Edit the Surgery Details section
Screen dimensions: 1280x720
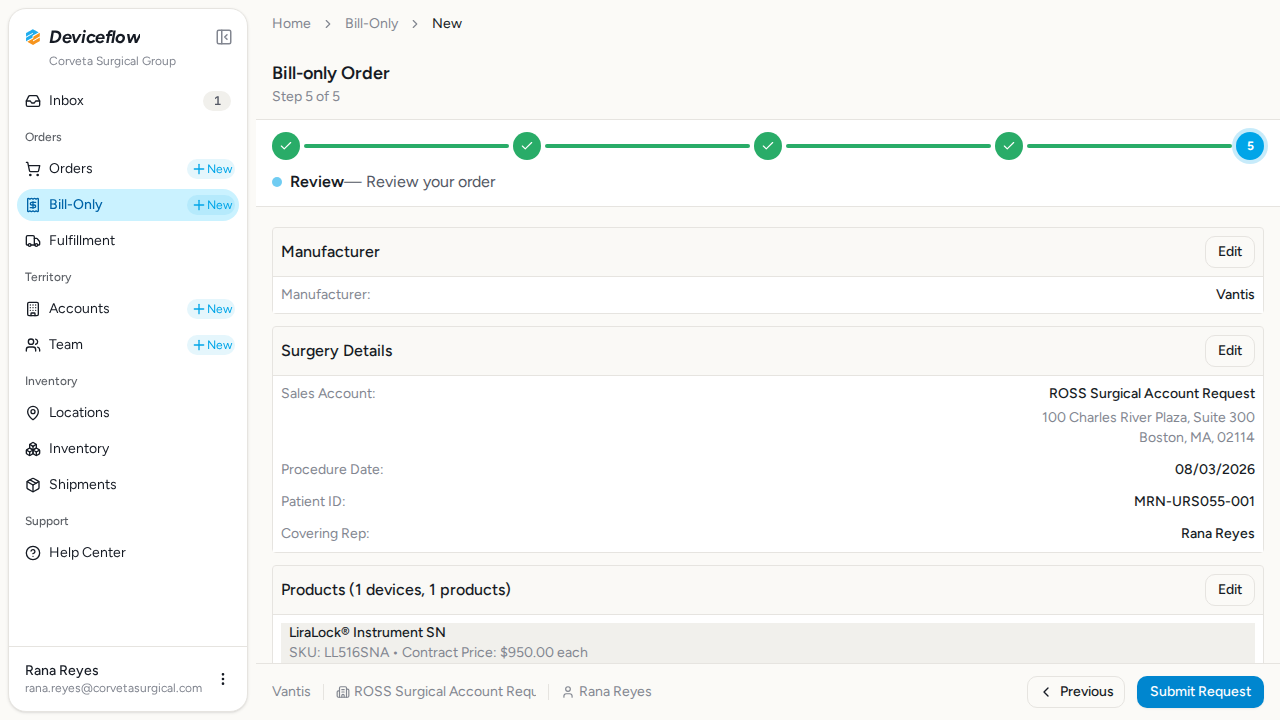(1230, 351)
